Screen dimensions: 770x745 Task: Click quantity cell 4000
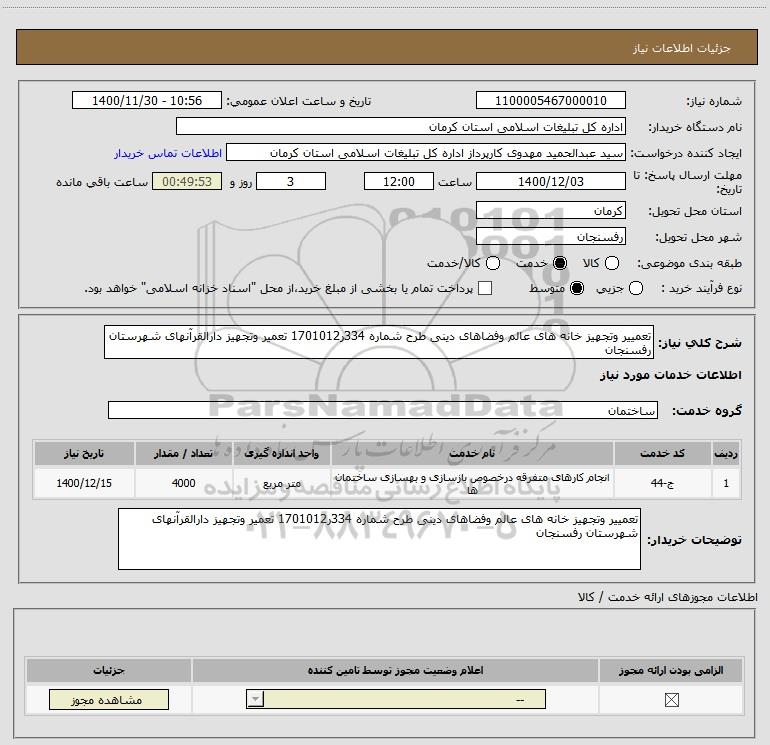tap(183, 483)
